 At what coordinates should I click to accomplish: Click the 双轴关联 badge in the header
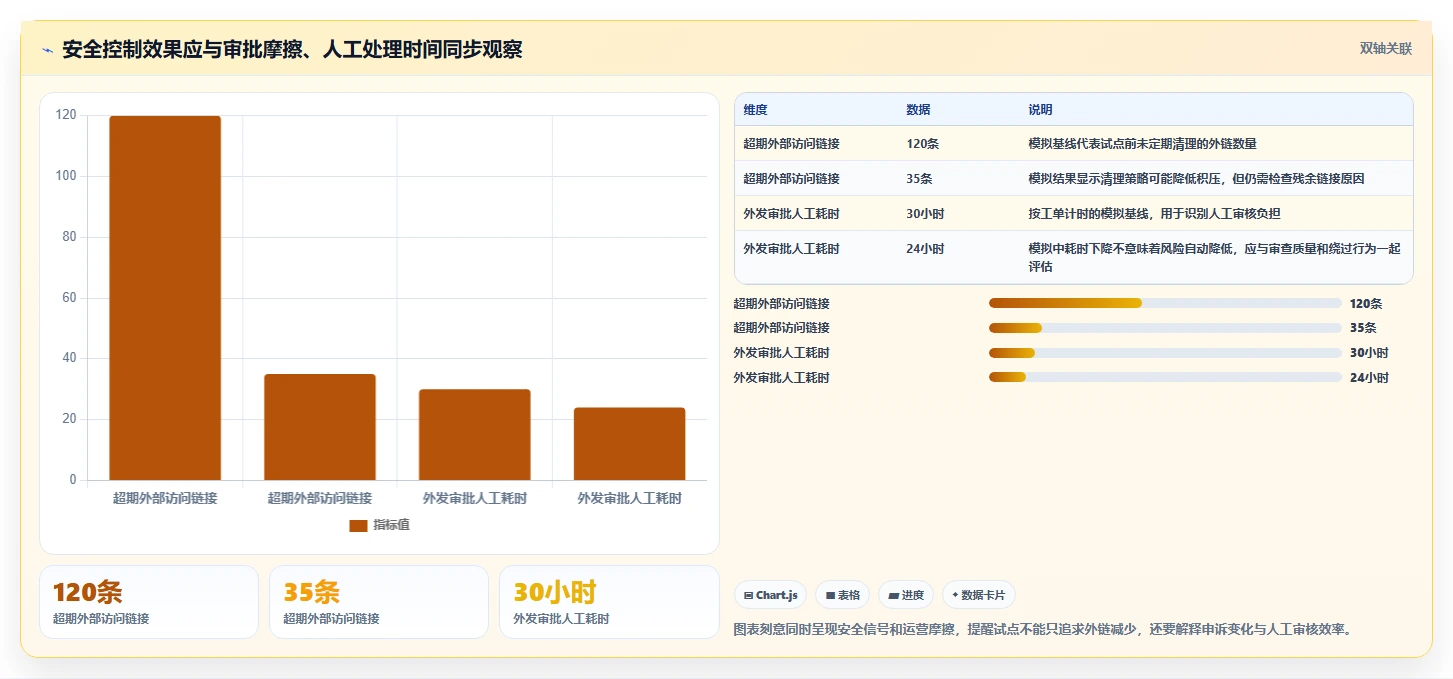[x=1385, y=49]
